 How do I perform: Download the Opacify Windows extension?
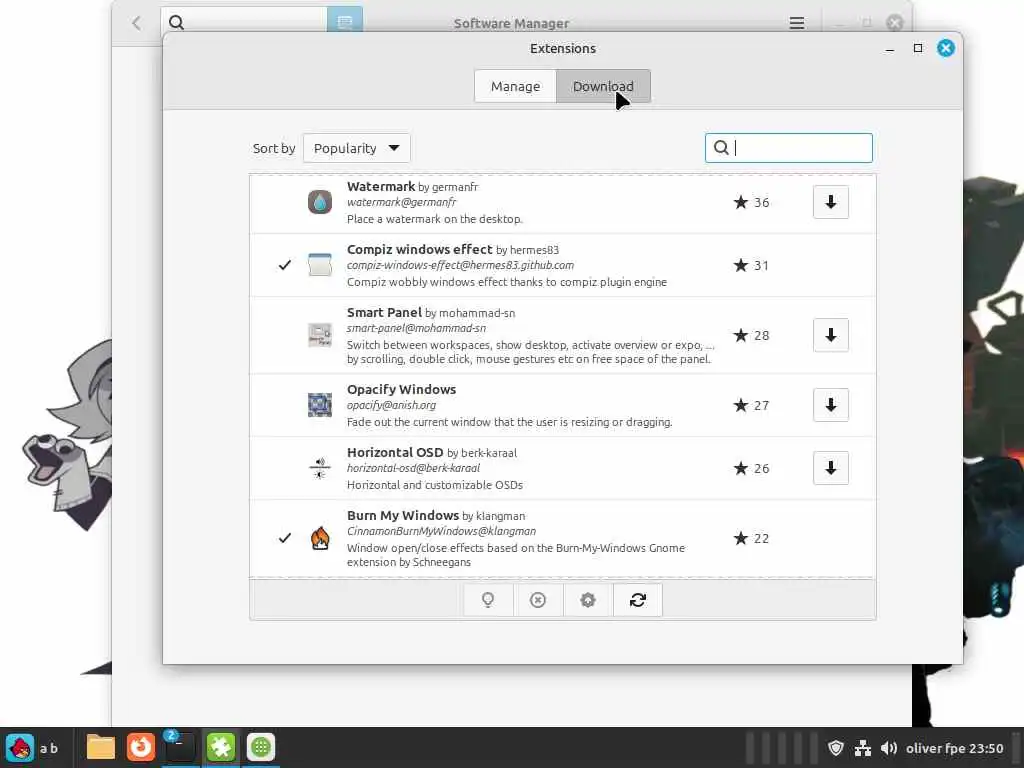(x=830, y=405)
